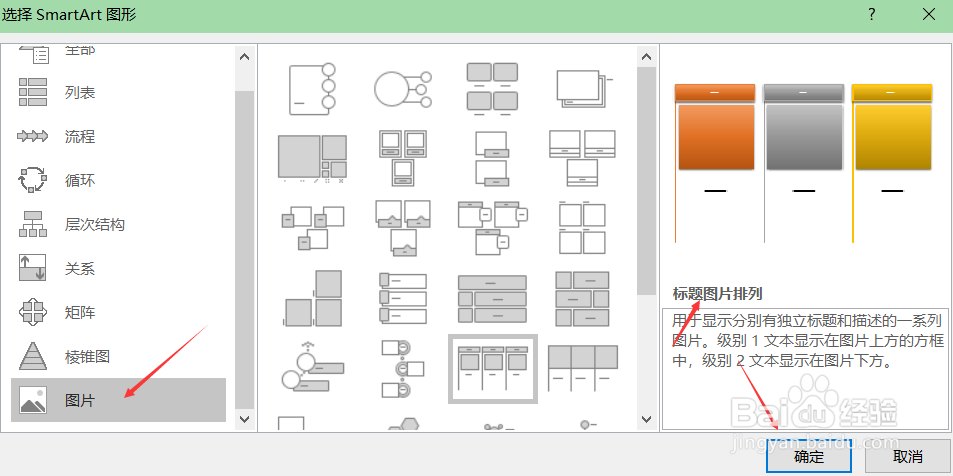Screen dimensions: 953x476
Task: Pick layout: large gray square with shrinking squares
Action: click(312, 158)
